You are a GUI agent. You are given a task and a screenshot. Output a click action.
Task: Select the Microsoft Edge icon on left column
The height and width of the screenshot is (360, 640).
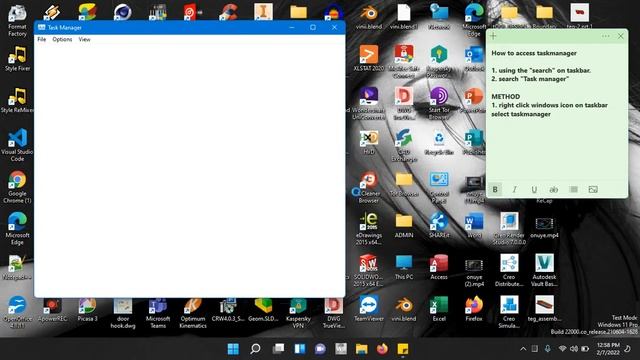(x=17, y=229)
